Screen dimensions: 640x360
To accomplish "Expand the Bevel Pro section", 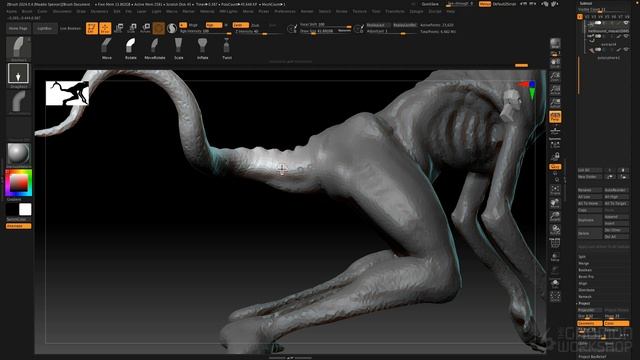I will 586,277.
